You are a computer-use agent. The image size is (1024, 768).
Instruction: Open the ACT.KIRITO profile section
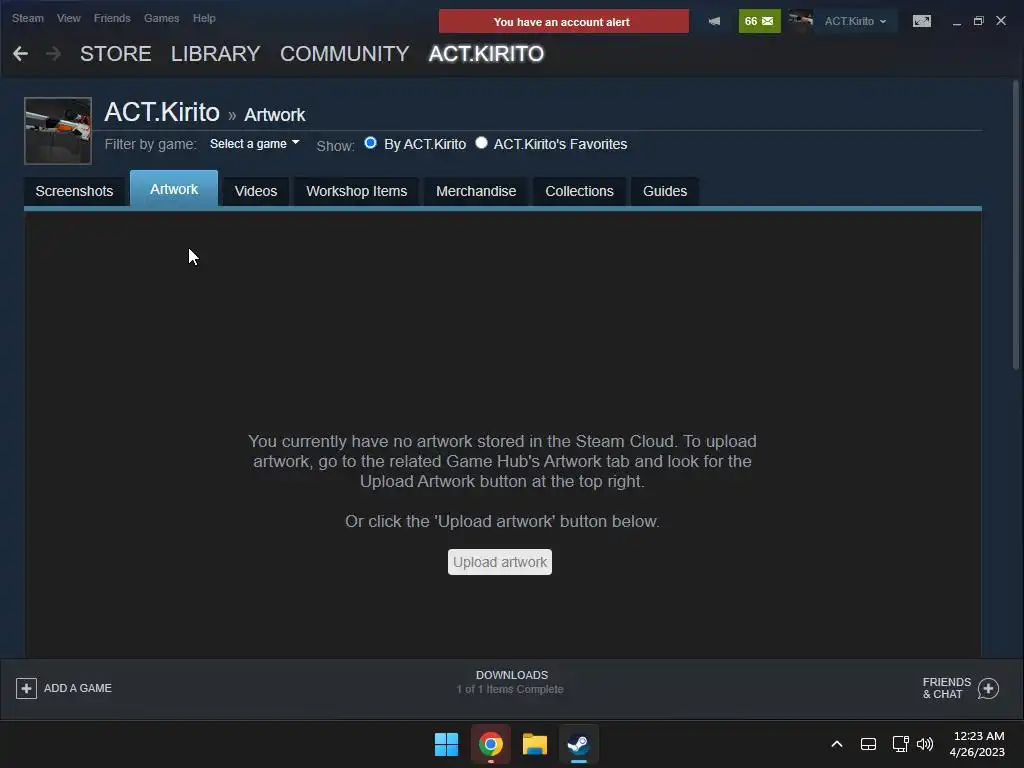[486, 54]
